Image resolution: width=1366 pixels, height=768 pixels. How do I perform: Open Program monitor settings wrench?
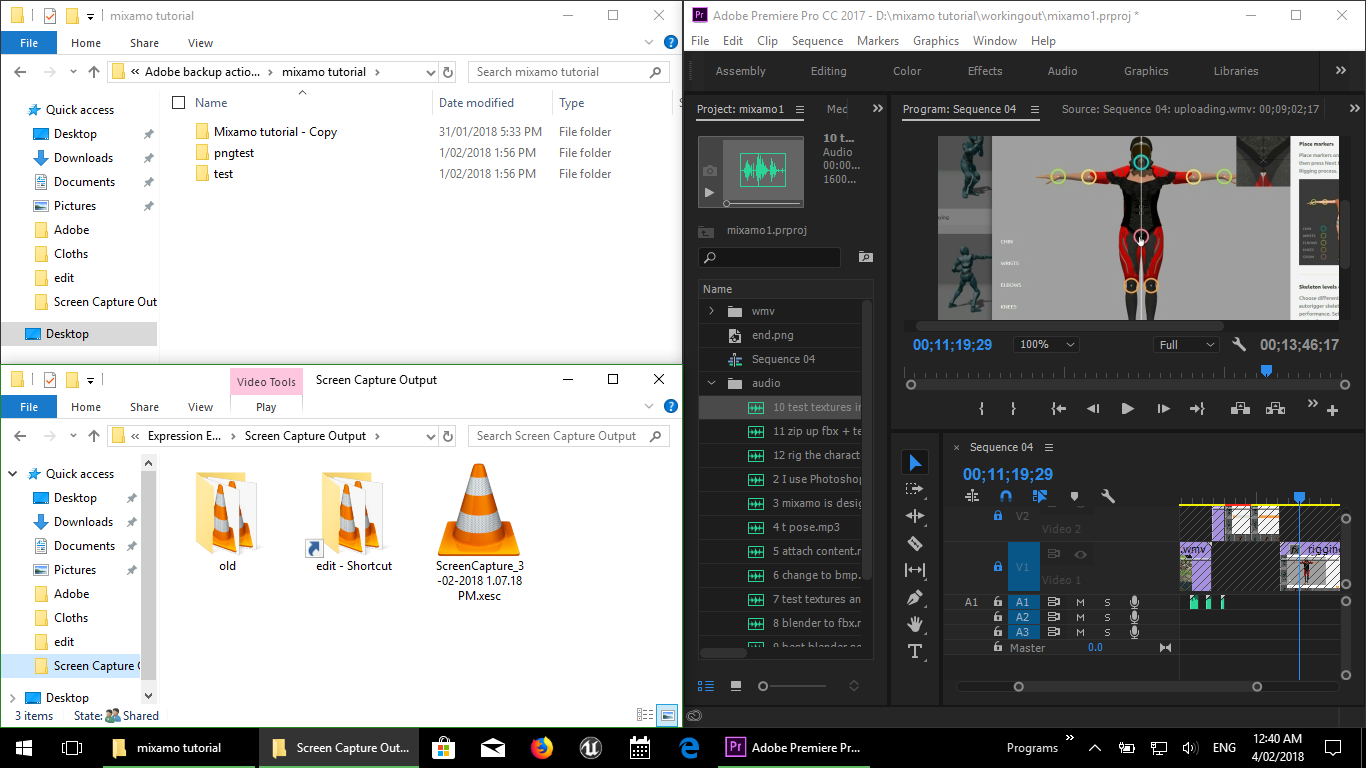(1239, 344)
